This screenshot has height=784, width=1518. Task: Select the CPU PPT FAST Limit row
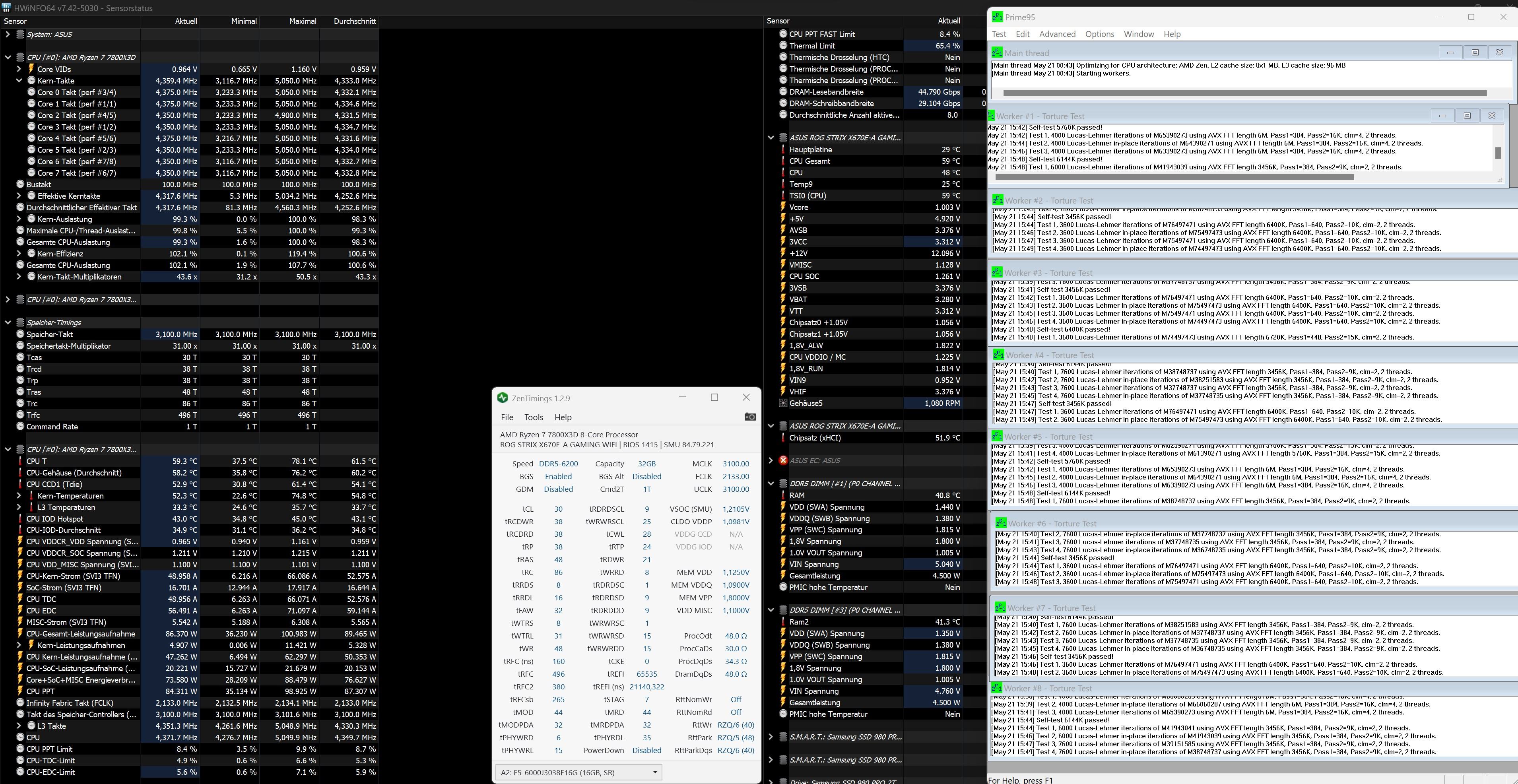coord(875,34)
